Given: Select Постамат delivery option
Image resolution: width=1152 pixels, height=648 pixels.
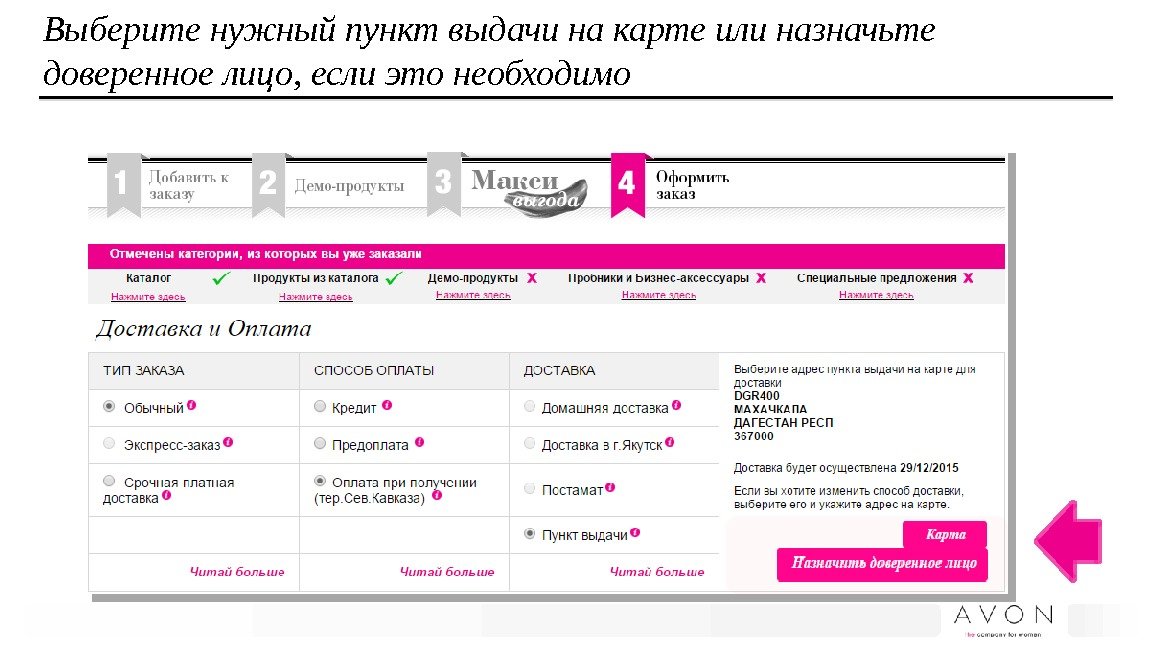Looking at the screenshot, I should coord(529,489).
